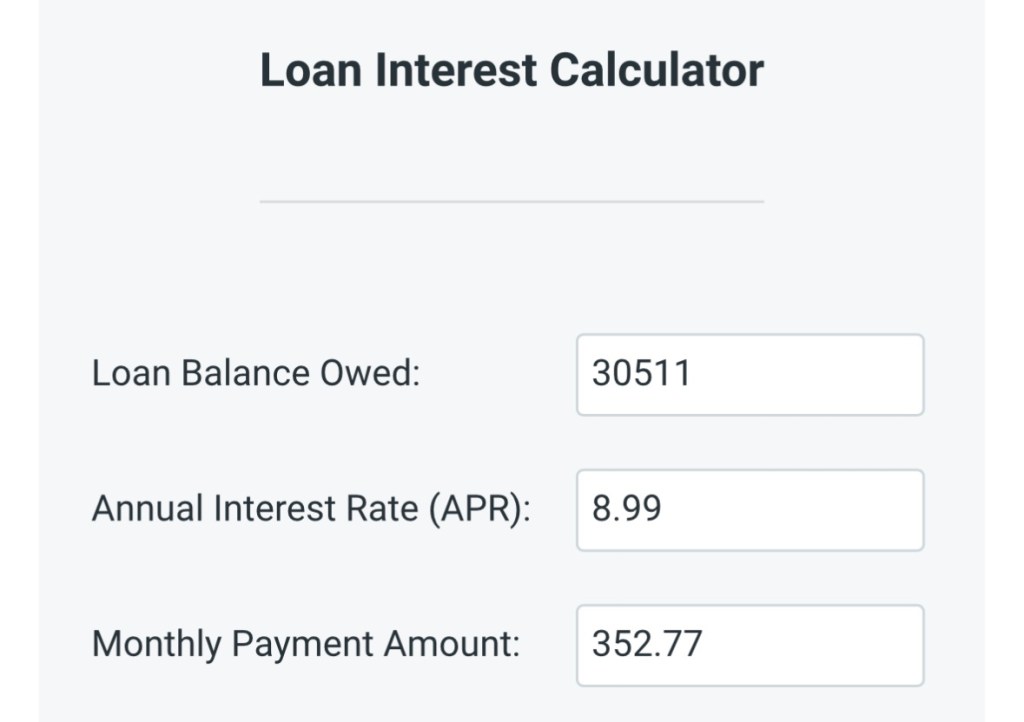Click the Loan Interest Calculator heading
1024x722 pixels.
(511, 71)
